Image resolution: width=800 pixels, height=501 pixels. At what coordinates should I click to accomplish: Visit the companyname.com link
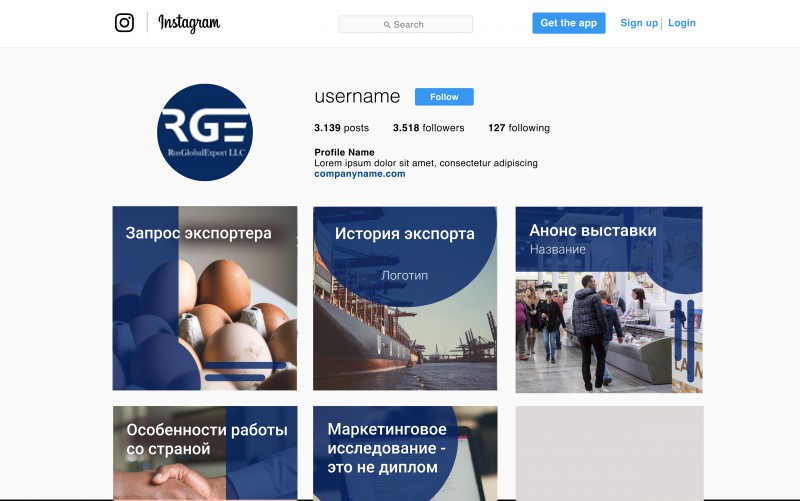(x=360, y=174)
